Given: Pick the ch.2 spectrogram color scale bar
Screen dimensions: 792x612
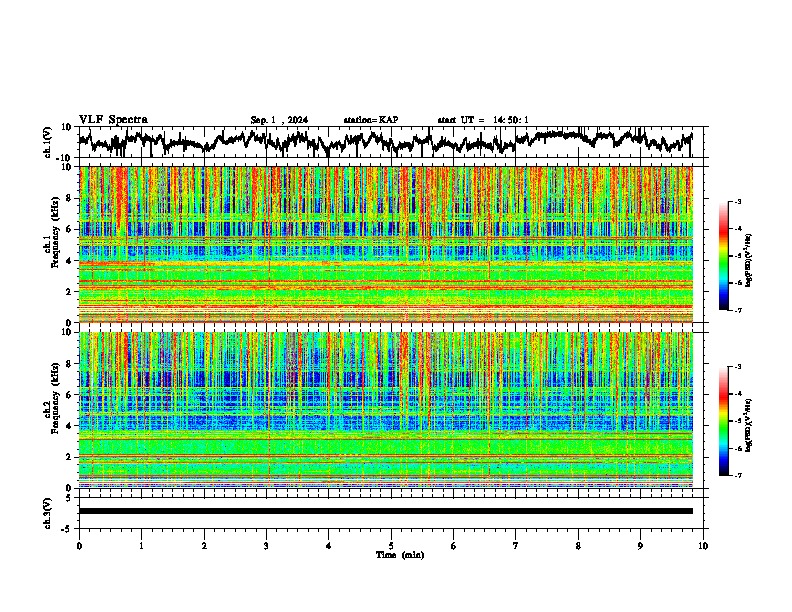Looking at the screenshot, I should (723, 421).
